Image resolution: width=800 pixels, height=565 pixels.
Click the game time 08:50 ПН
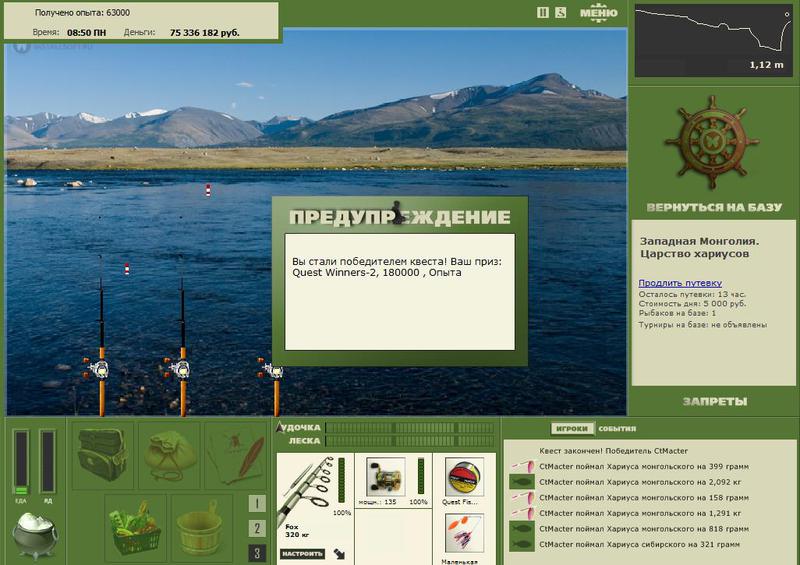tap(87, 33)
